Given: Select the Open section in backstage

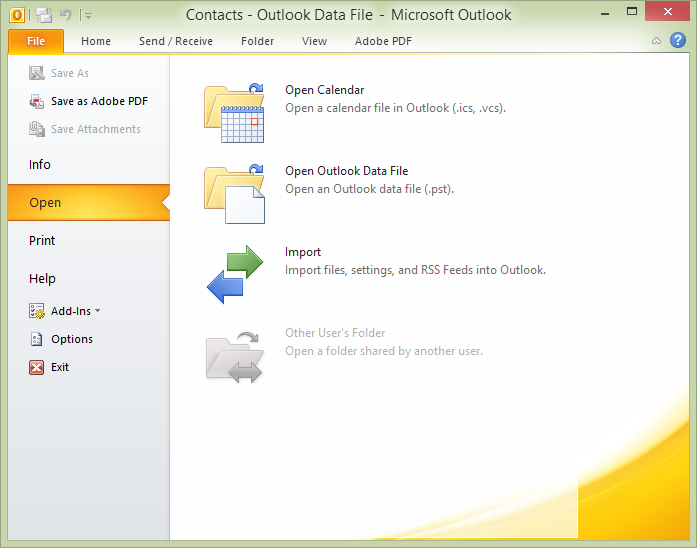Looking at the screenshot, I should (89, 203).
